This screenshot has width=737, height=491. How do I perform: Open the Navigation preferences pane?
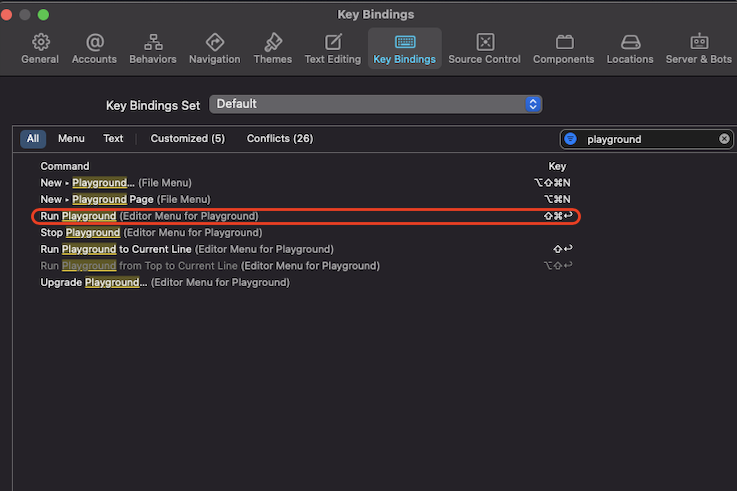pyautogui.click(x=214, y=49)
